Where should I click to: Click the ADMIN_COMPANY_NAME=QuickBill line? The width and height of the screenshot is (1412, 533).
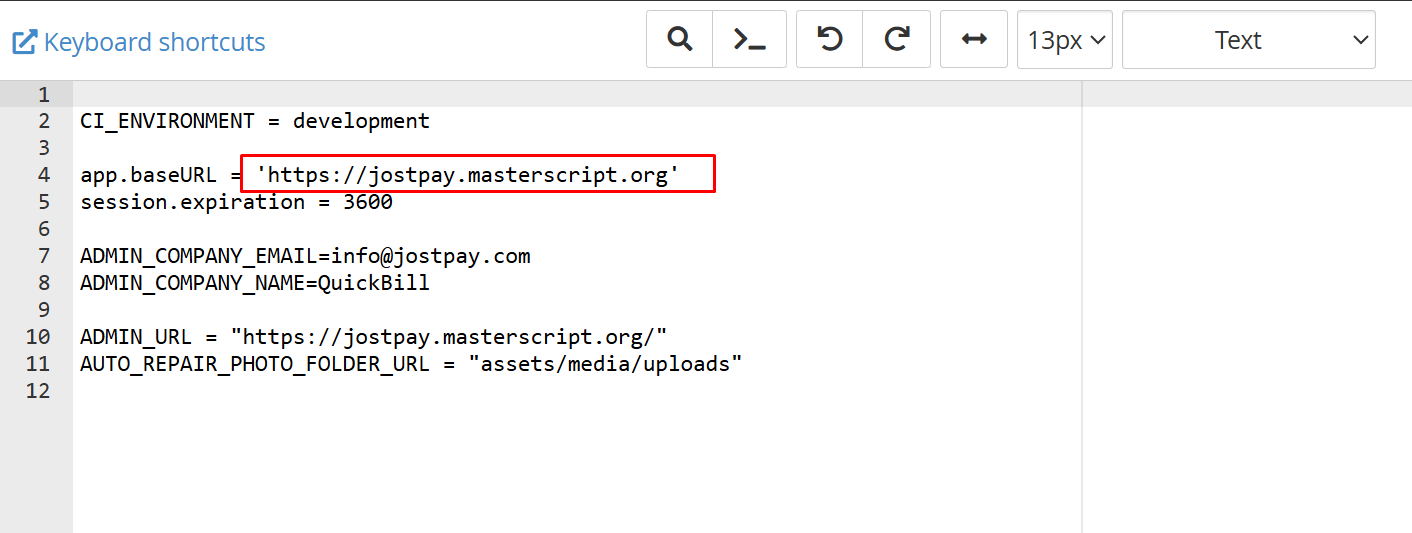255,283
